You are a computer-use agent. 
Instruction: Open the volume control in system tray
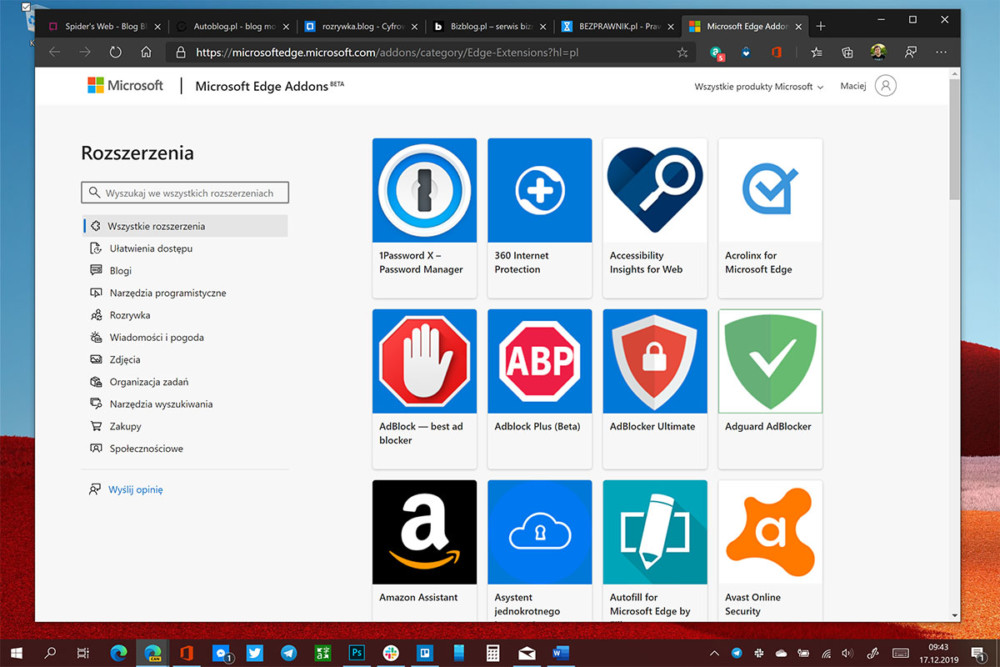847,653
